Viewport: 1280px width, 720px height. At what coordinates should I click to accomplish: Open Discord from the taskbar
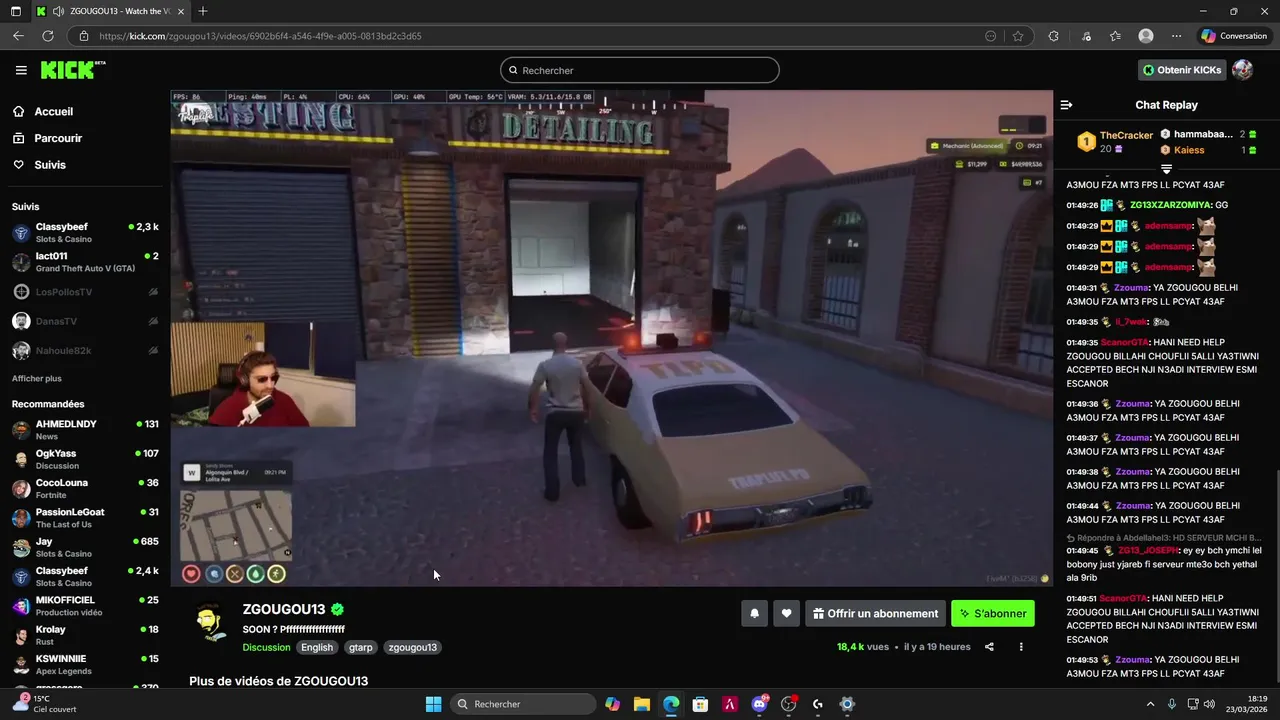[760, 704]
